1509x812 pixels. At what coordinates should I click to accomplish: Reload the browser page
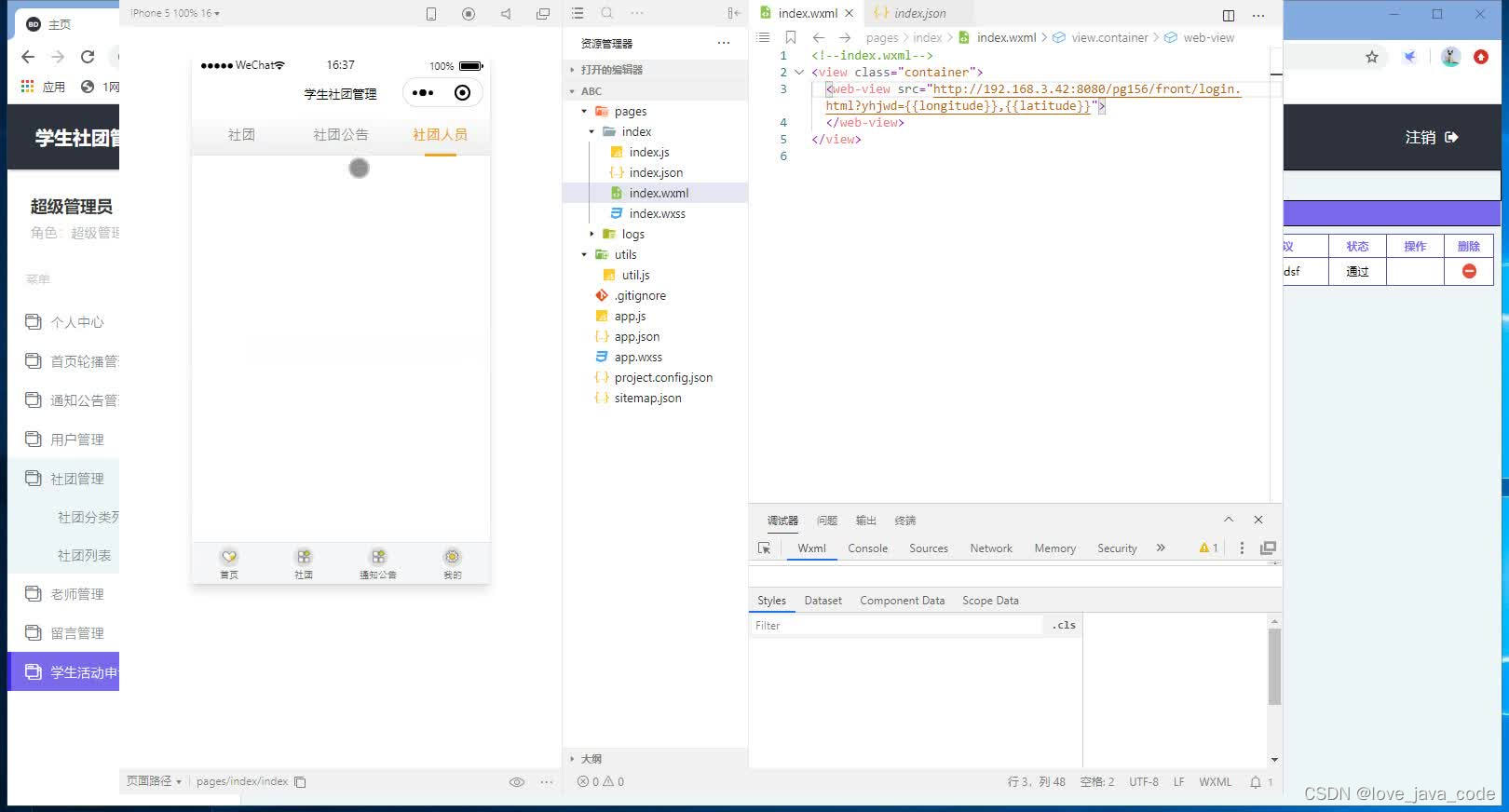point(88,57)
